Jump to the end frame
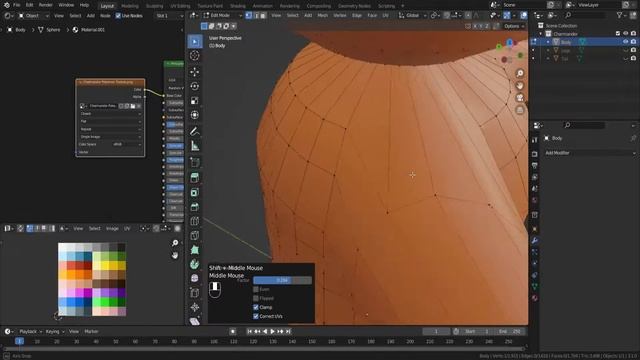 click(288, 331)
